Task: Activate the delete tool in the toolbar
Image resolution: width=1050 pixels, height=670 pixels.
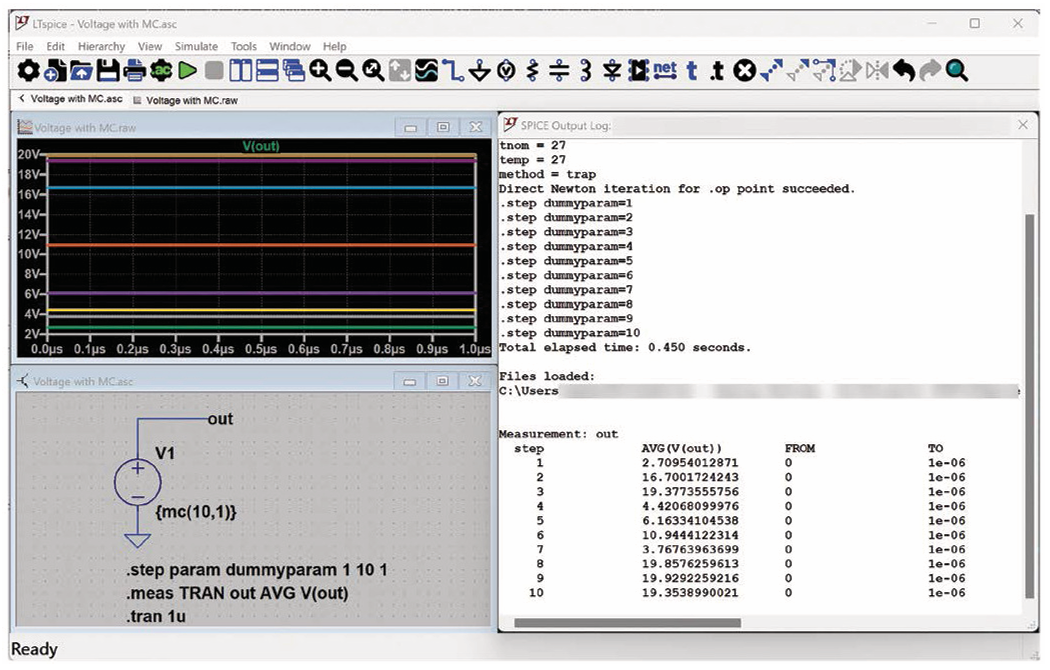Action: point(744,70)
